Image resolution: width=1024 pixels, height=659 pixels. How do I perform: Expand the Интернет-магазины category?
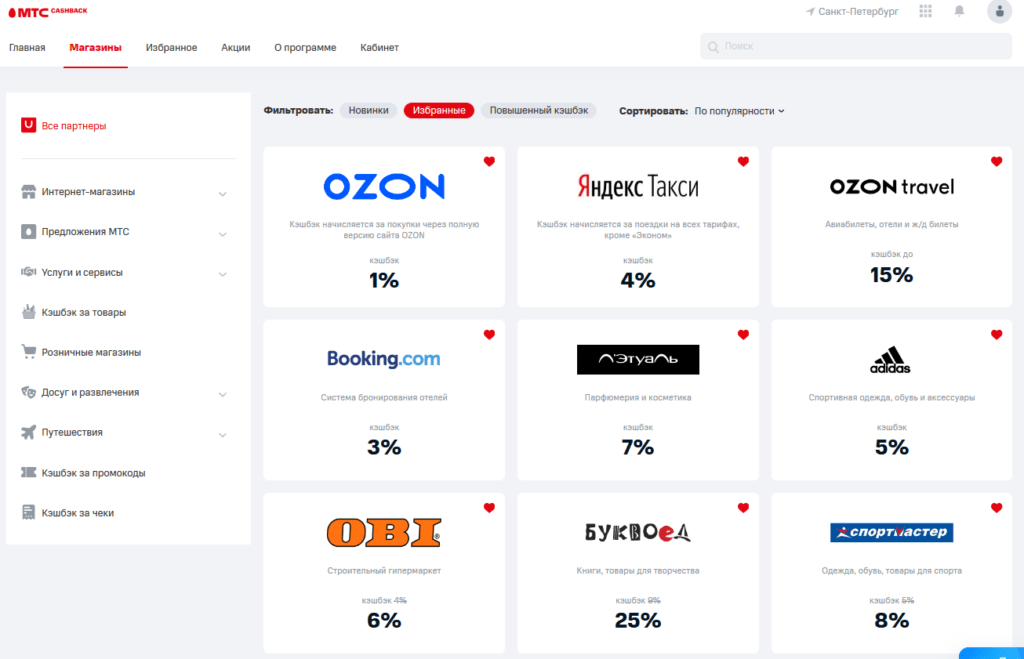[x=222, y=193]
